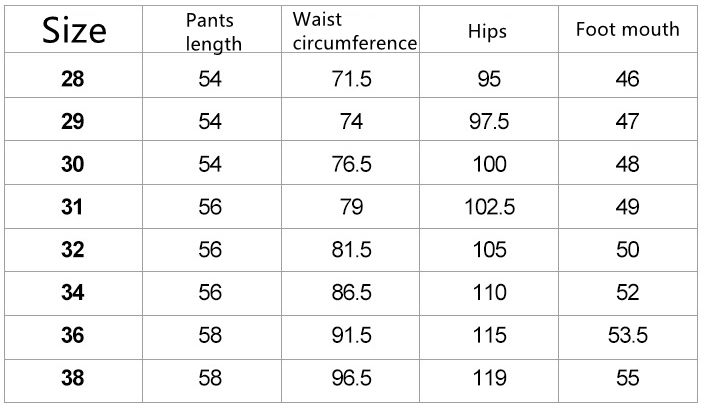Click the "Size" column header
This screenshot has width=702, height=409.
(73, 31)
